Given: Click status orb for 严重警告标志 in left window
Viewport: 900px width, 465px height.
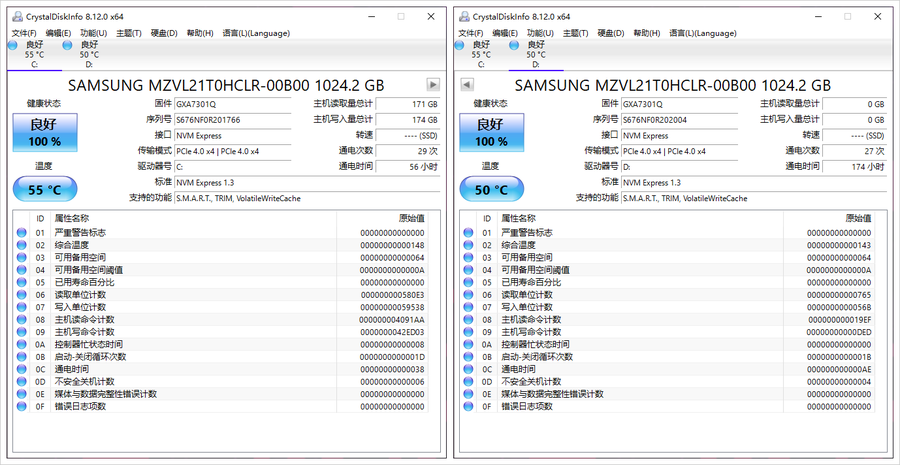Looking at the screenshot, I should click(22, 232).
